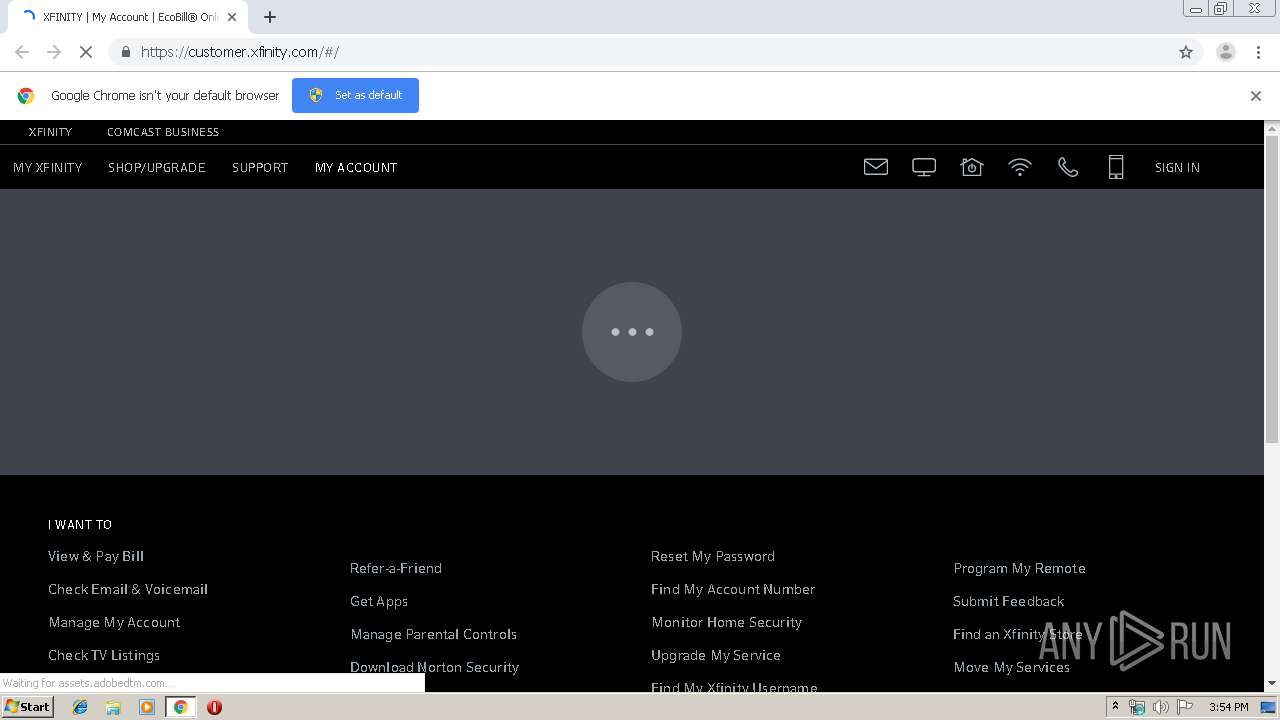Screen dimensions: 1280x720
Task: Open red Opera icon in taskbar
Action: [x=214, y=707]
